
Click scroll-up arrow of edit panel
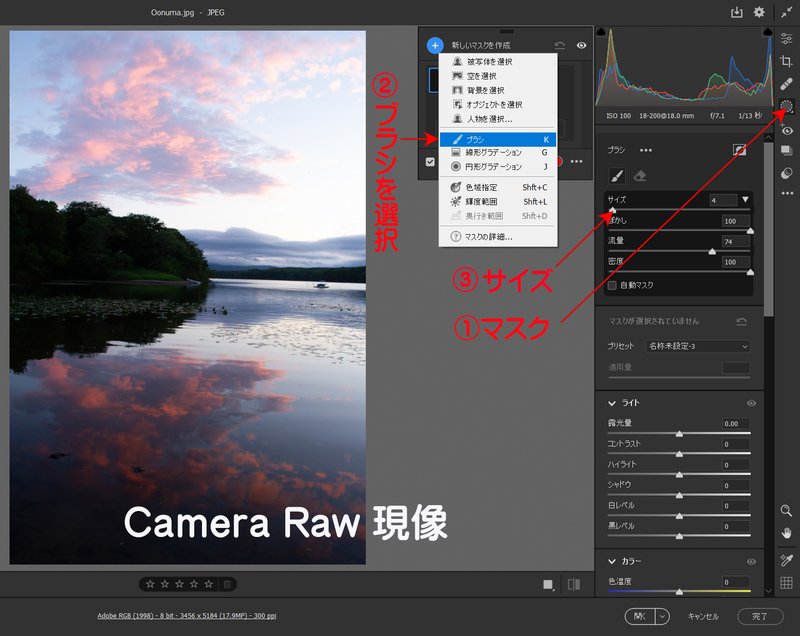coord(769,138)
